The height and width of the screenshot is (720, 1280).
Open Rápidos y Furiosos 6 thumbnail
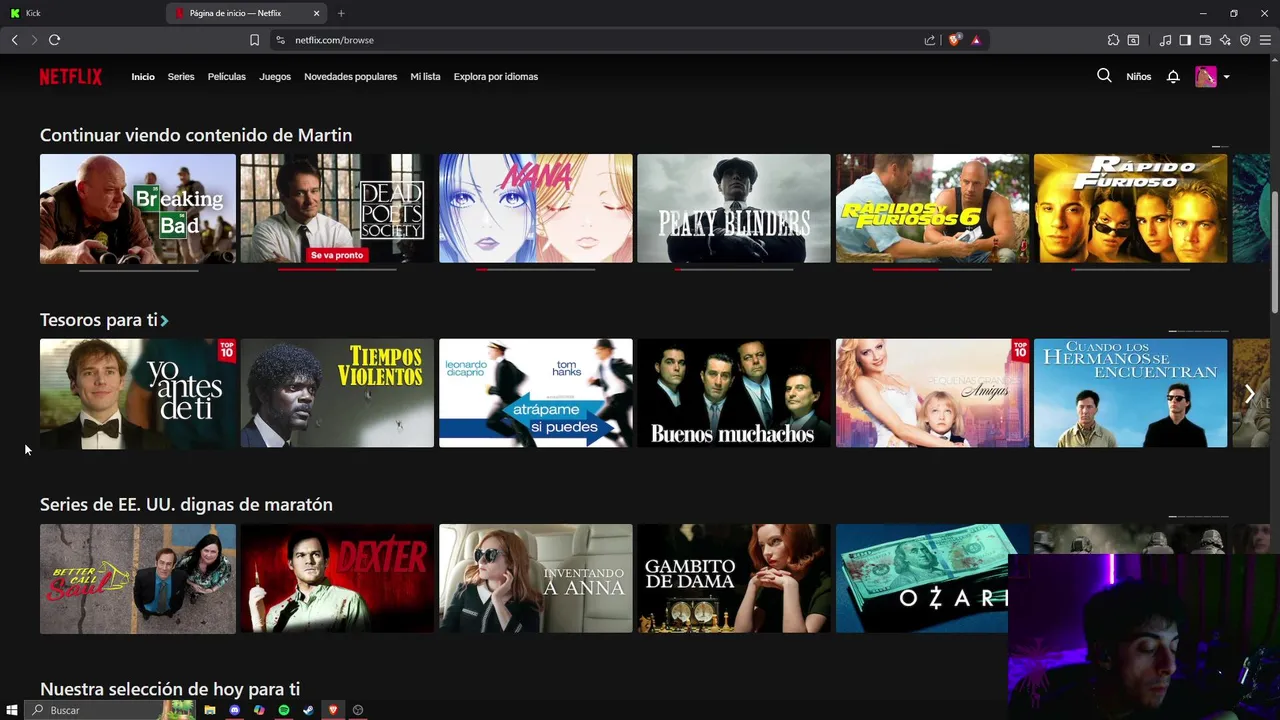point(932,208)
